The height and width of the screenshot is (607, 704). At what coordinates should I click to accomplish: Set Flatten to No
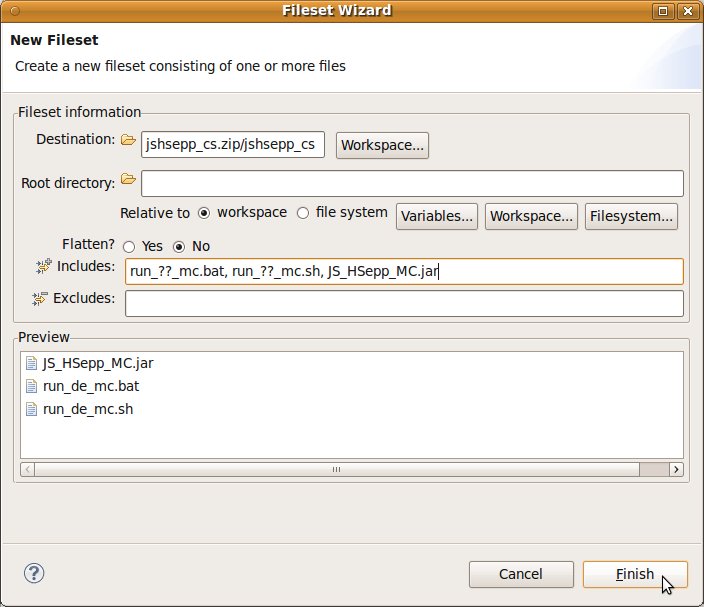click(180, 246)
